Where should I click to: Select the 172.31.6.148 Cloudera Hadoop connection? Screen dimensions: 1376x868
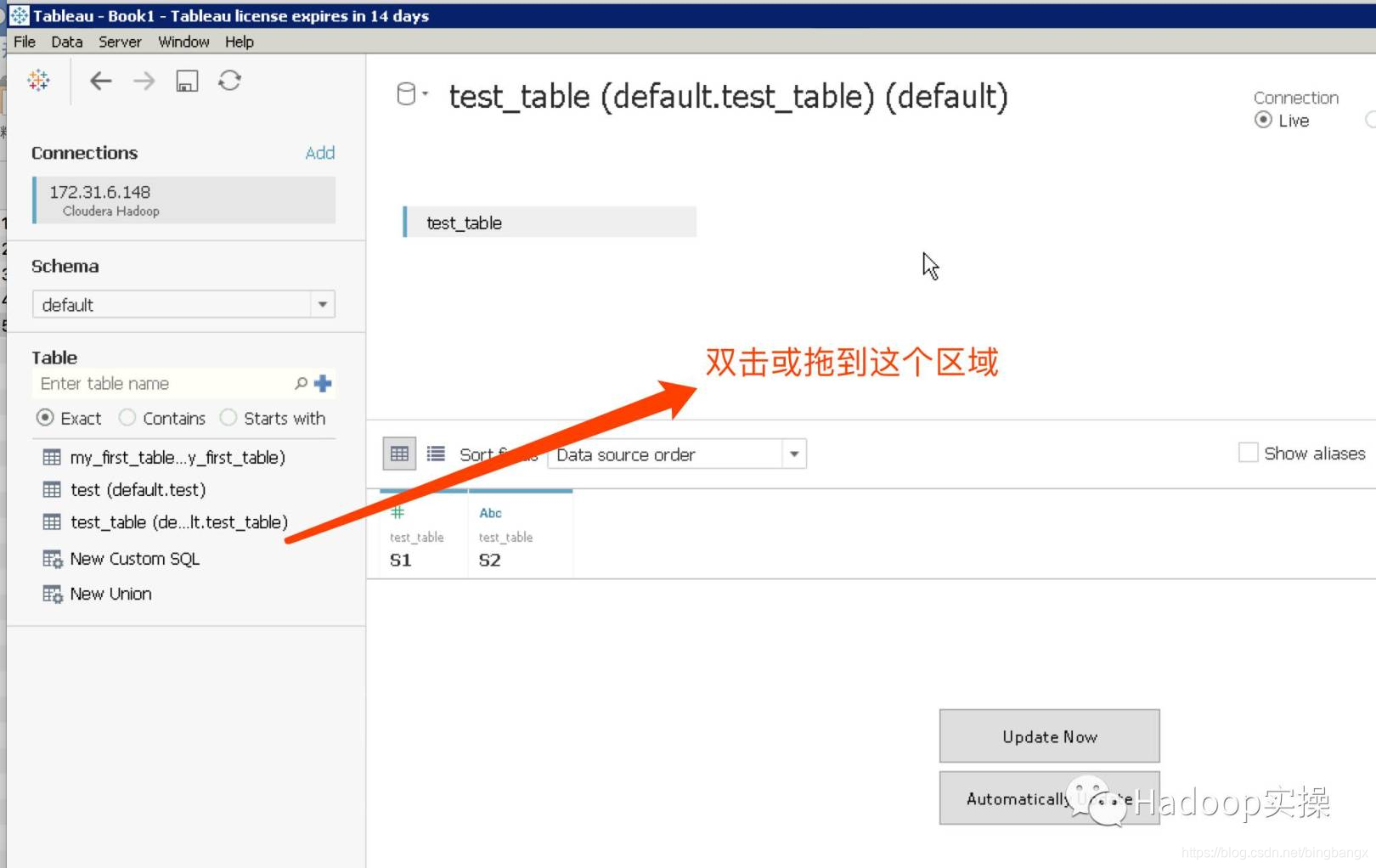click(x=183, y=200)
